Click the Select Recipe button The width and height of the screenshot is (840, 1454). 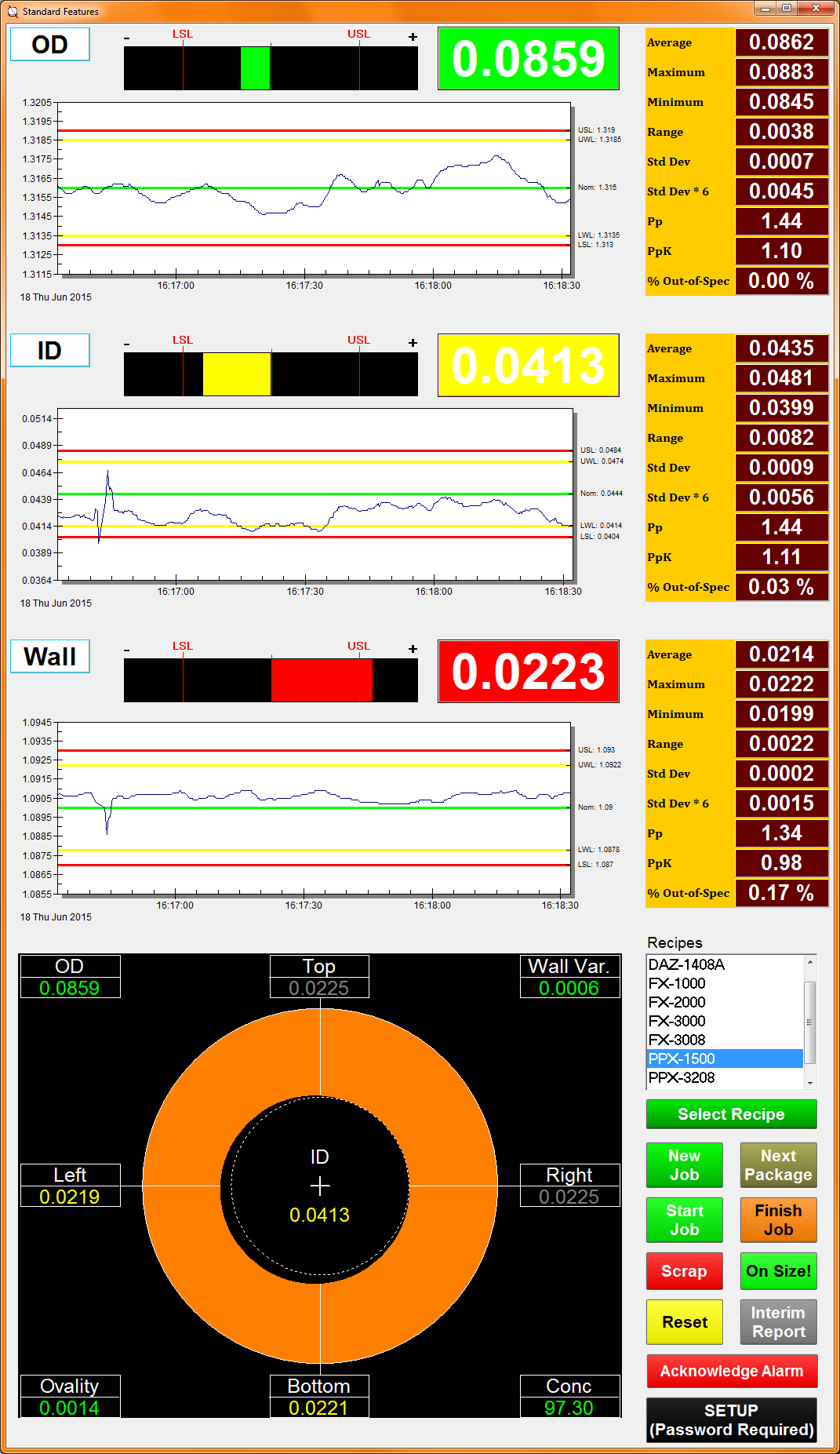[731, 1114]
